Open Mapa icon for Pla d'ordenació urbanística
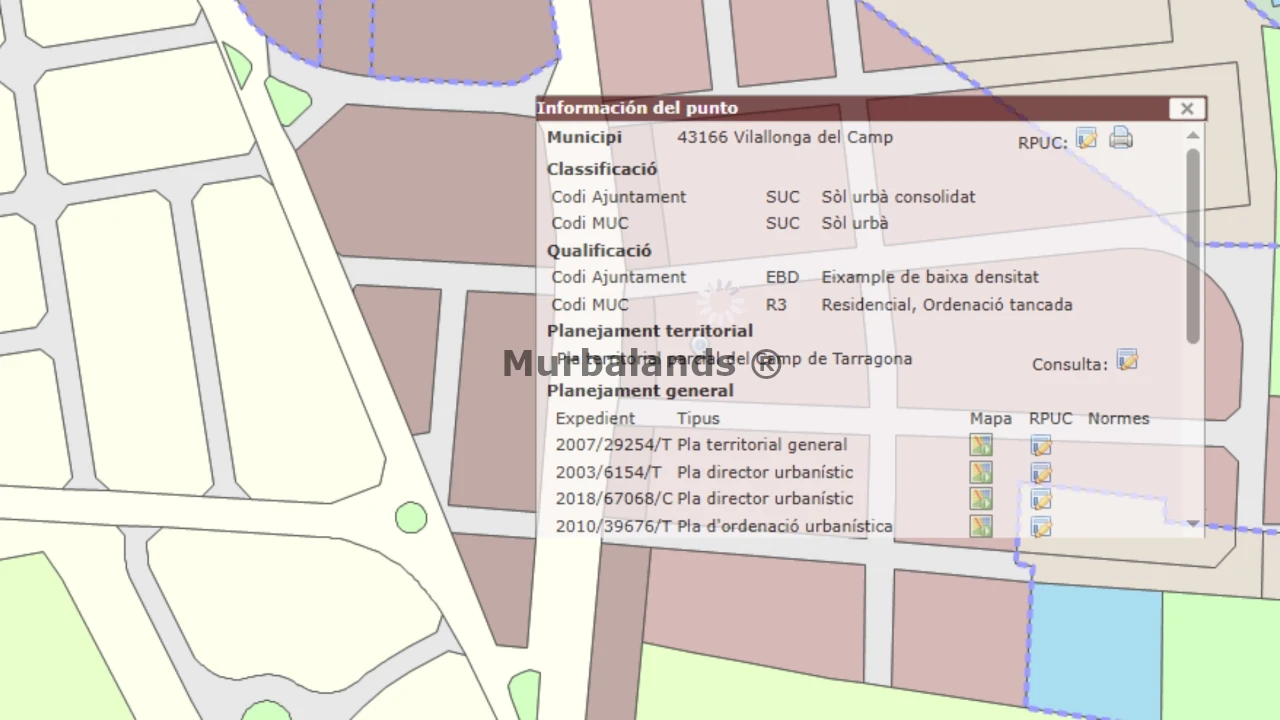 (x=981, y=526)
